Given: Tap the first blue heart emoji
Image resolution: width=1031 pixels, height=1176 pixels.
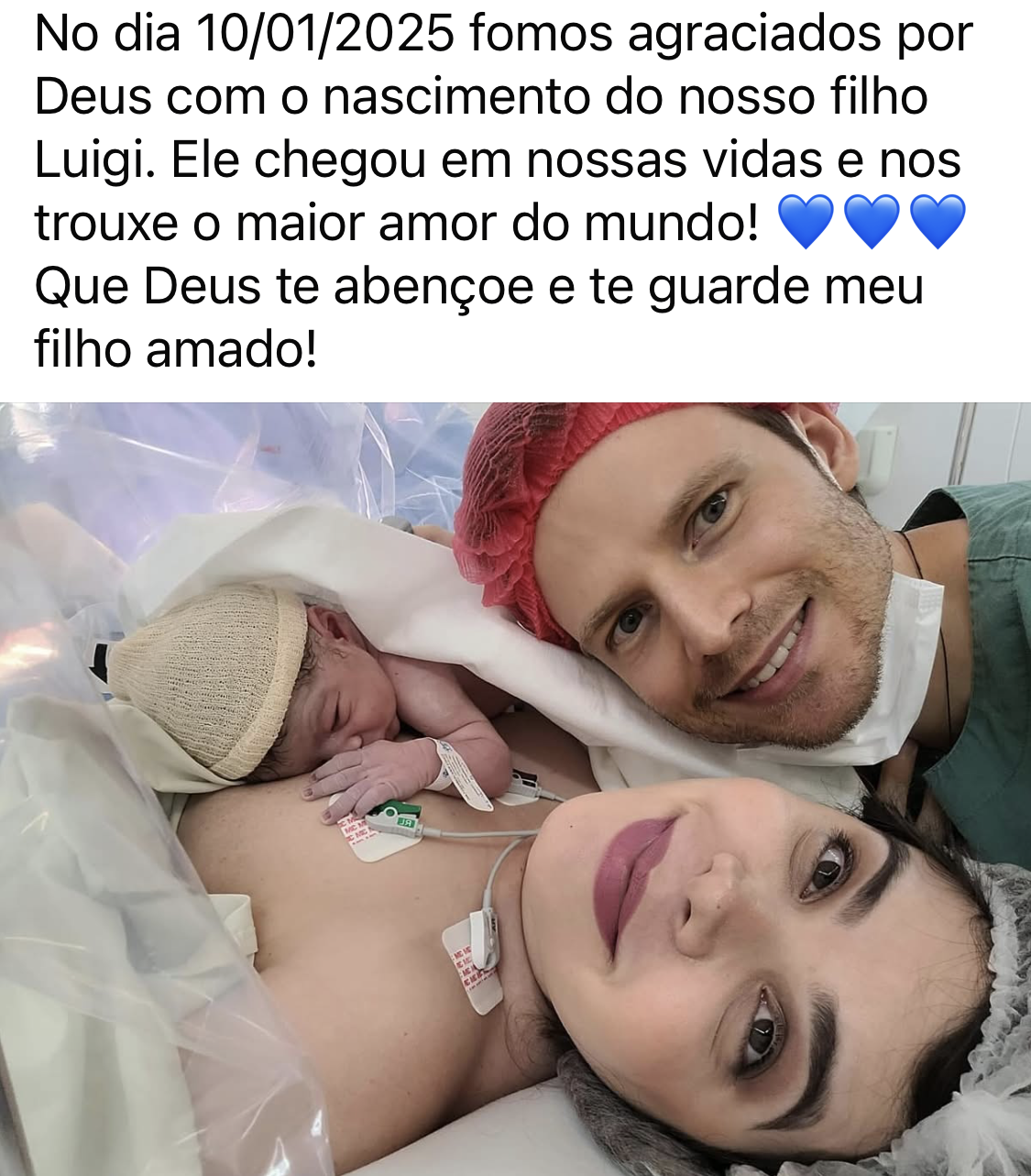Looking at the screenshot, I should click(x=806, y=222).
